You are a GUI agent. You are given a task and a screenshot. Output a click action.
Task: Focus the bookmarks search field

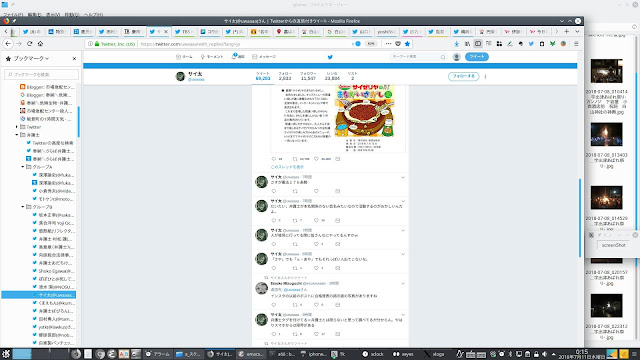(x=41, y=75)
